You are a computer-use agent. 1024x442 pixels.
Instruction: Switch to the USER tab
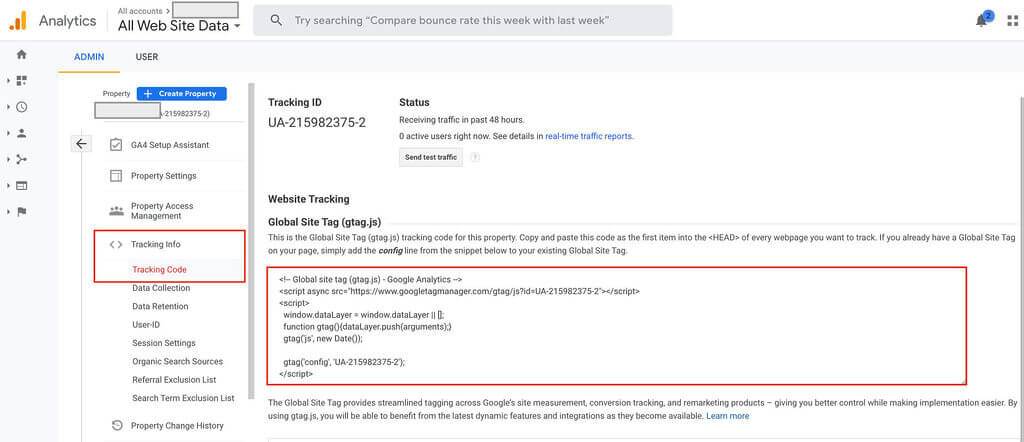pyautogui.click(x=146, y=57)
